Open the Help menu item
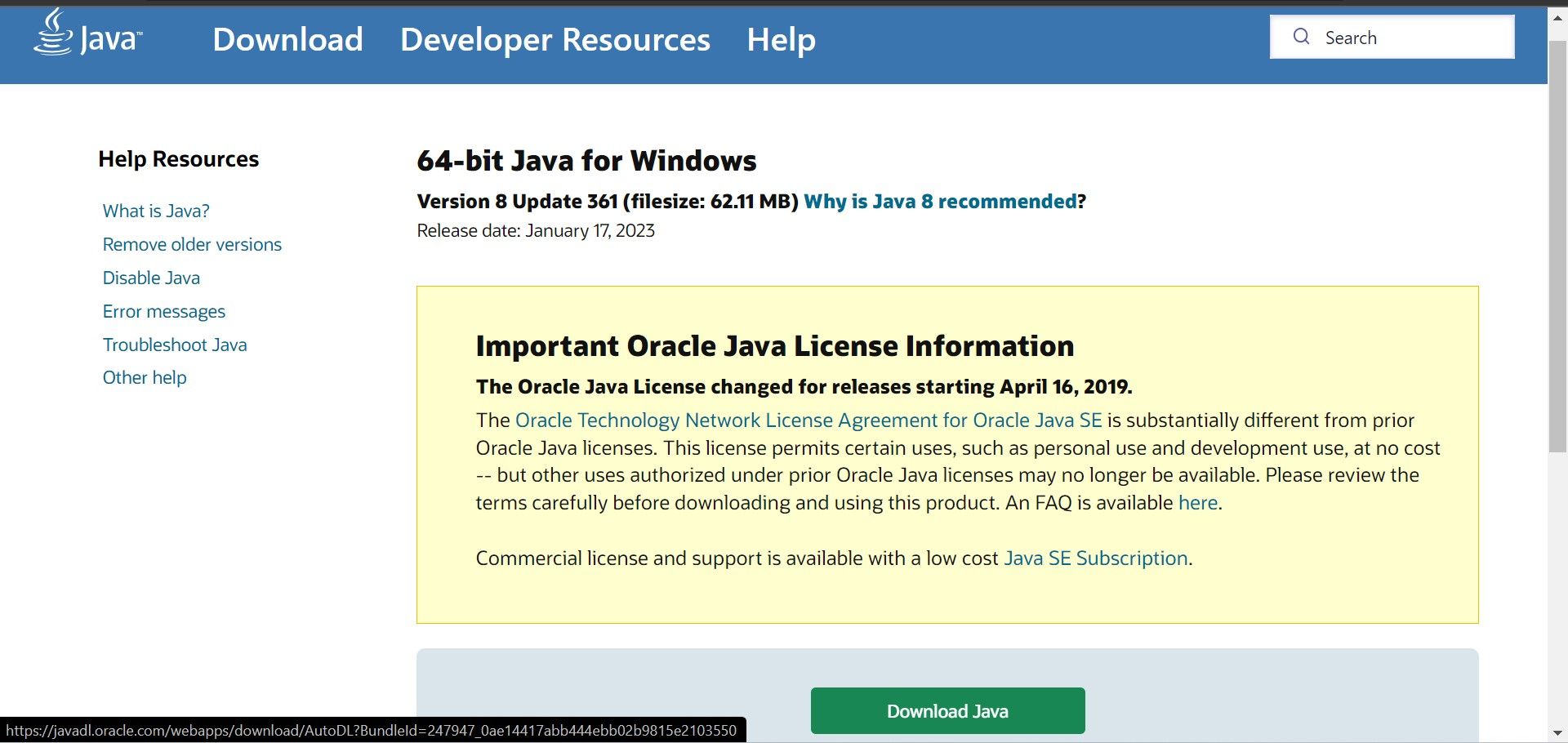The width and height of the screenshot is (1568, 743). (x=781, y=39)
